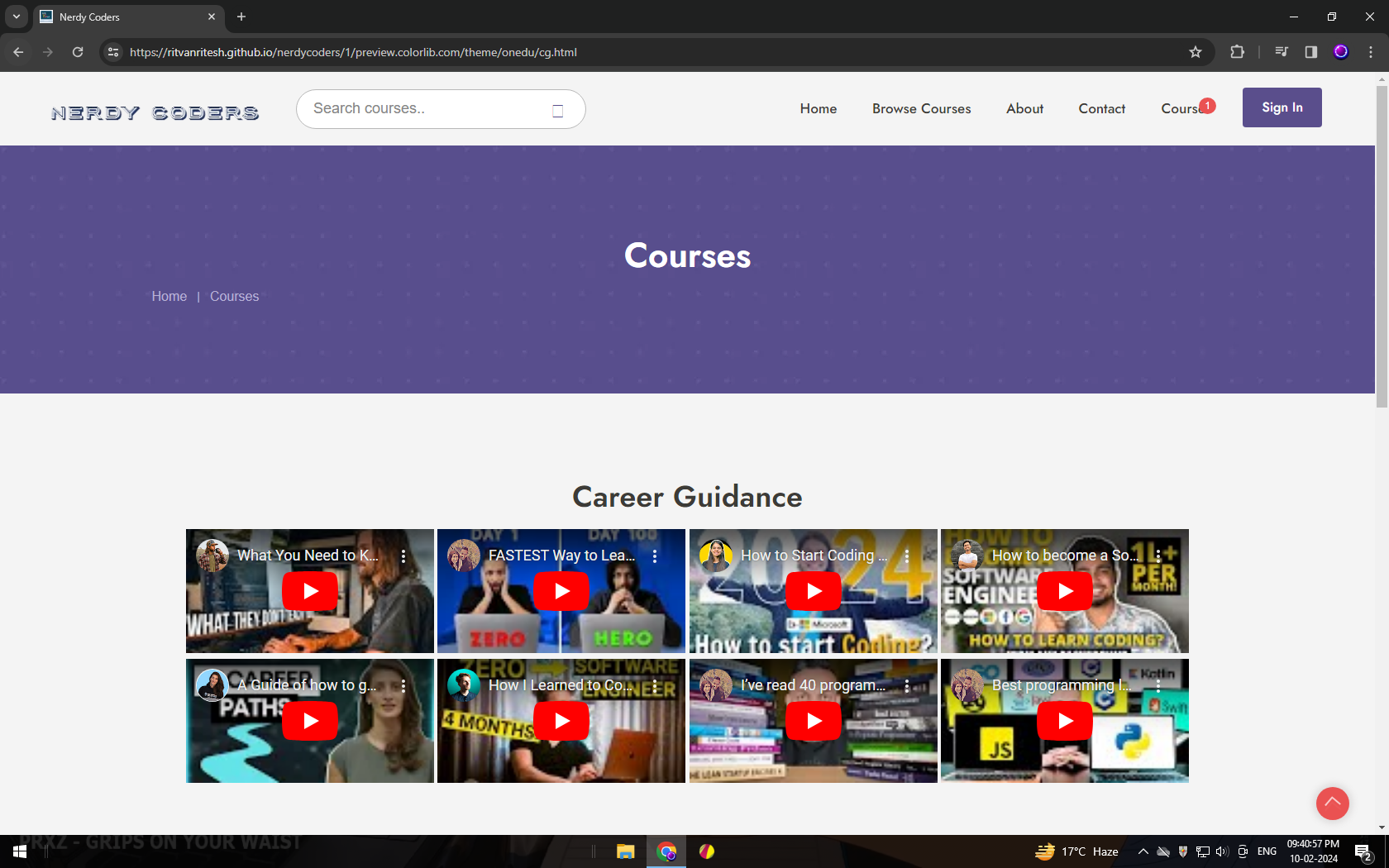
Task: Reload the page with the refresh icon
Action: tap(78, 52)
